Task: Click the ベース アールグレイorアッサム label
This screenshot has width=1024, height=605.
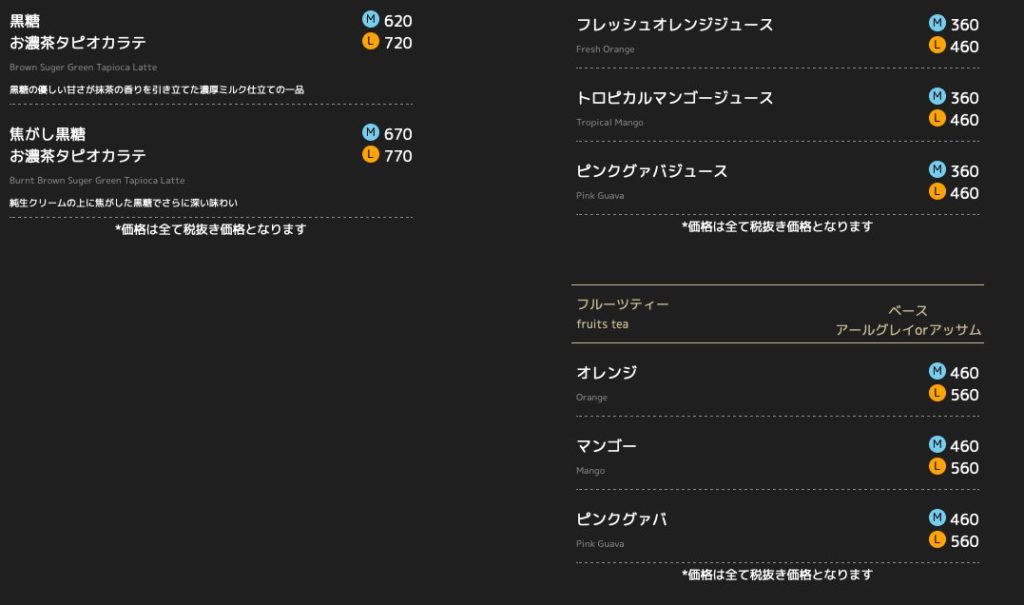Action: pos(908,320)
